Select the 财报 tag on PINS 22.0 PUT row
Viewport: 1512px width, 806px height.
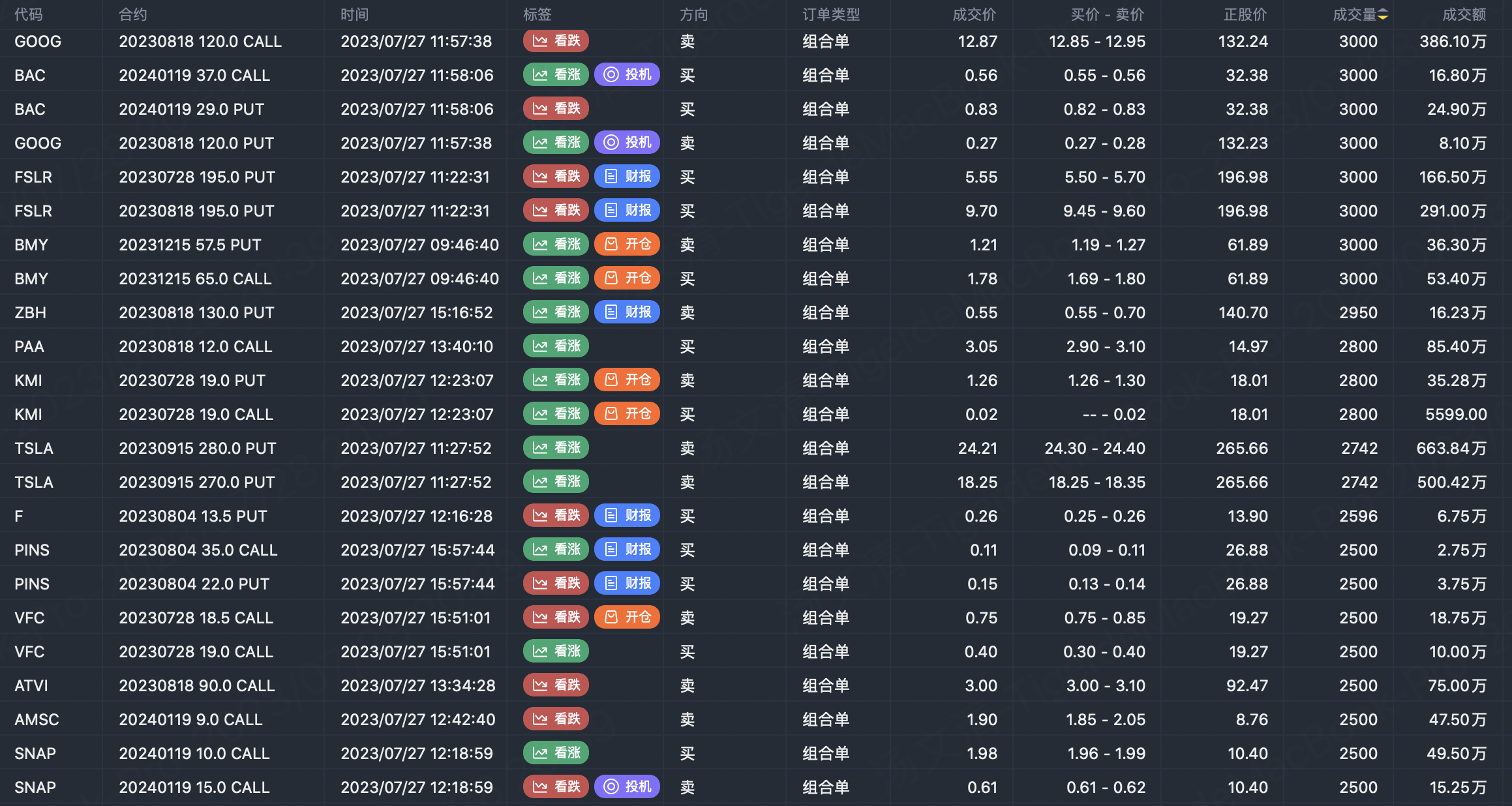[627, 584]
